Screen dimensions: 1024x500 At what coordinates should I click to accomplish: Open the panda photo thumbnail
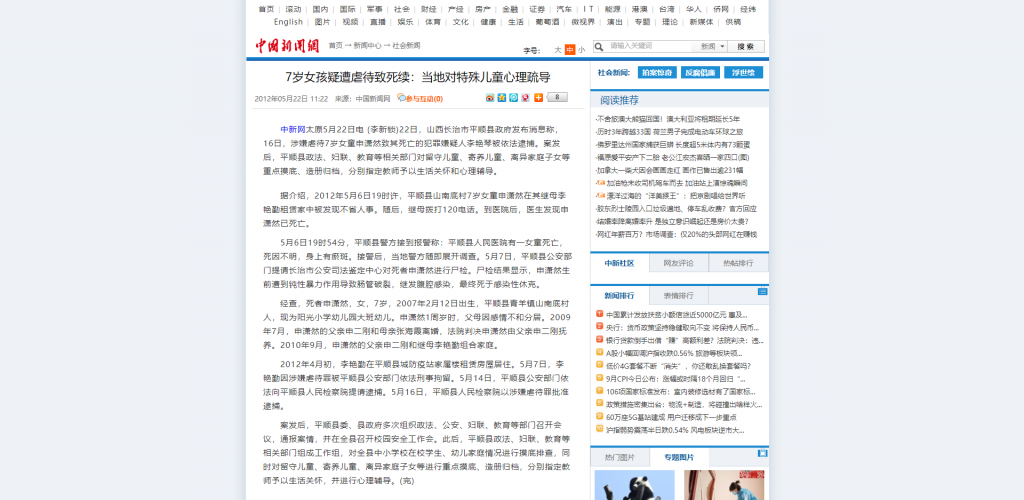(634, 485)
